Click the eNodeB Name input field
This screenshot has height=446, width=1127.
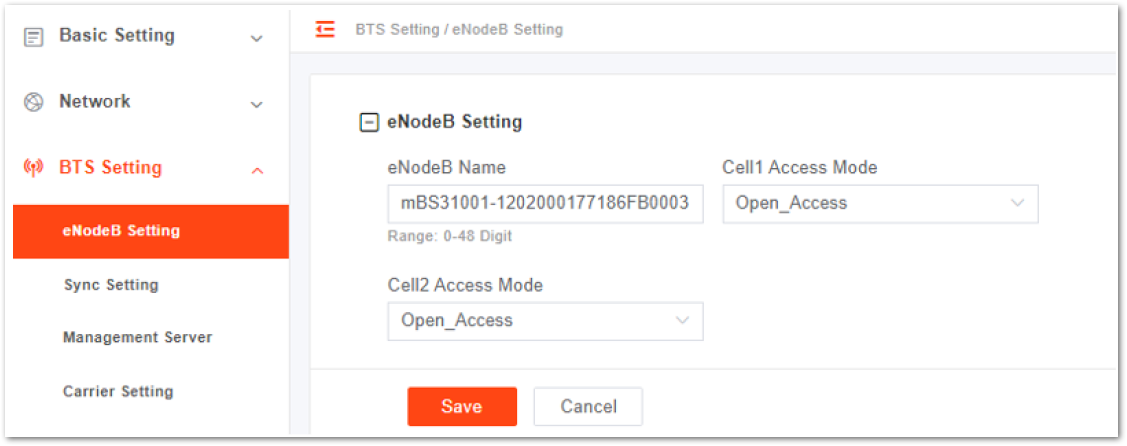(x=546, y=203)
